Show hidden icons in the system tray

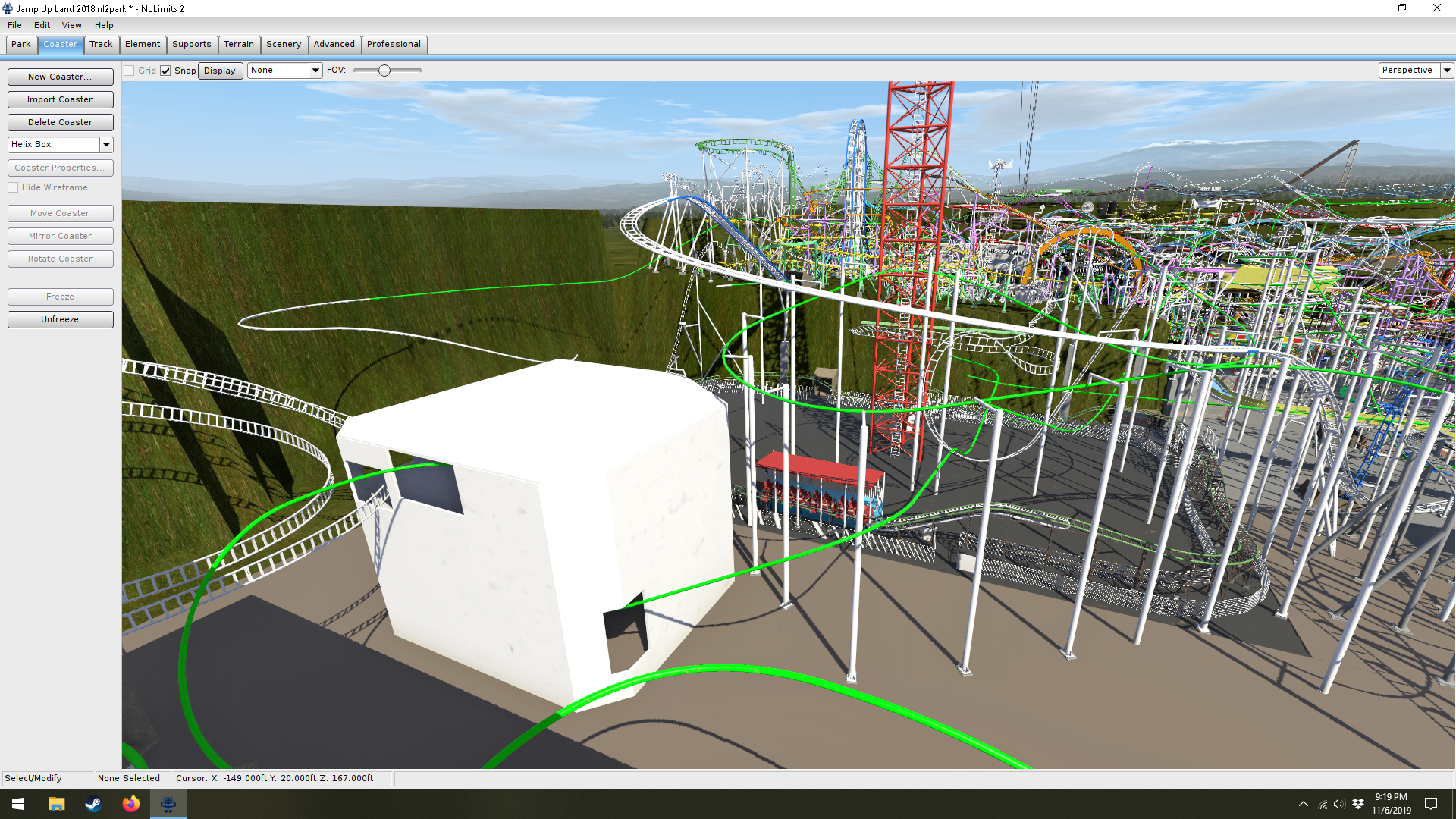click(1303, 804)
